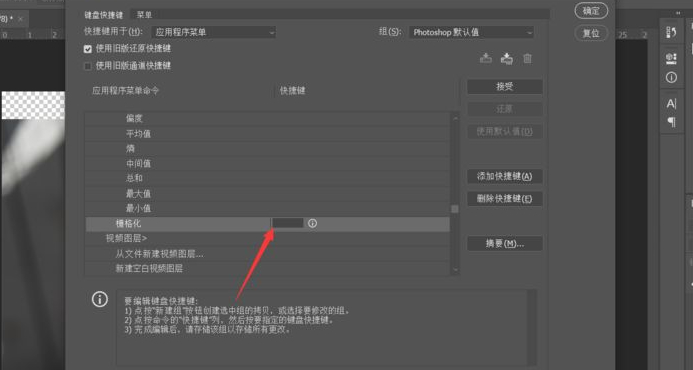Screen dimensions: 693x370
Task: Click the 接受 button
Action: point(505,87)
